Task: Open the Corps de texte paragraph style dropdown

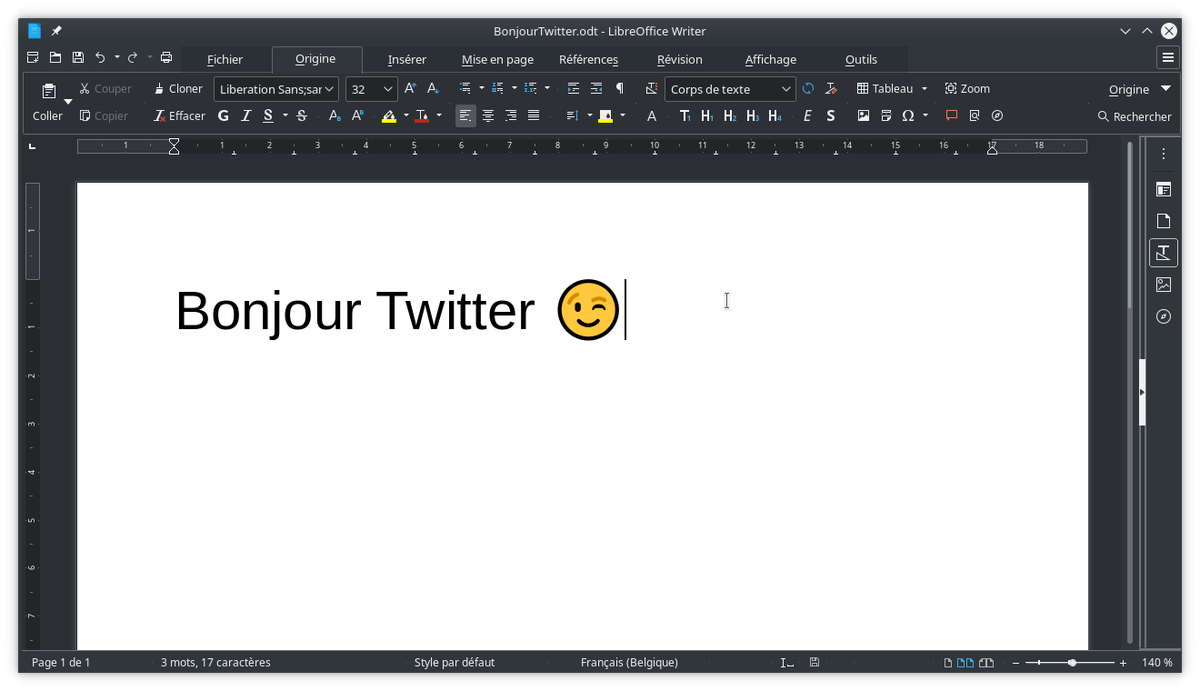Action: 730,89
